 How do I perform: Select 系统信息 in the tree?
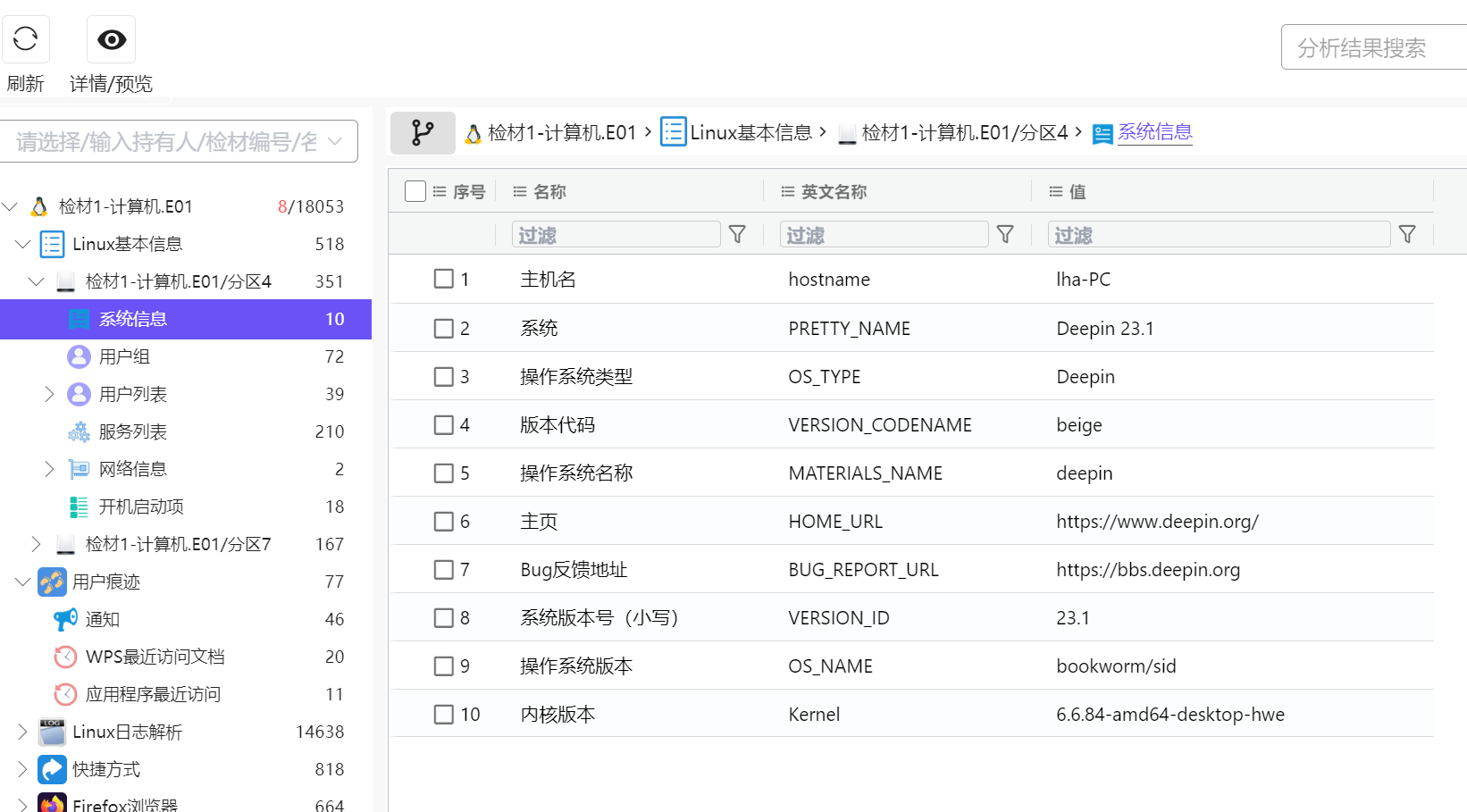[x=186, y=319]
